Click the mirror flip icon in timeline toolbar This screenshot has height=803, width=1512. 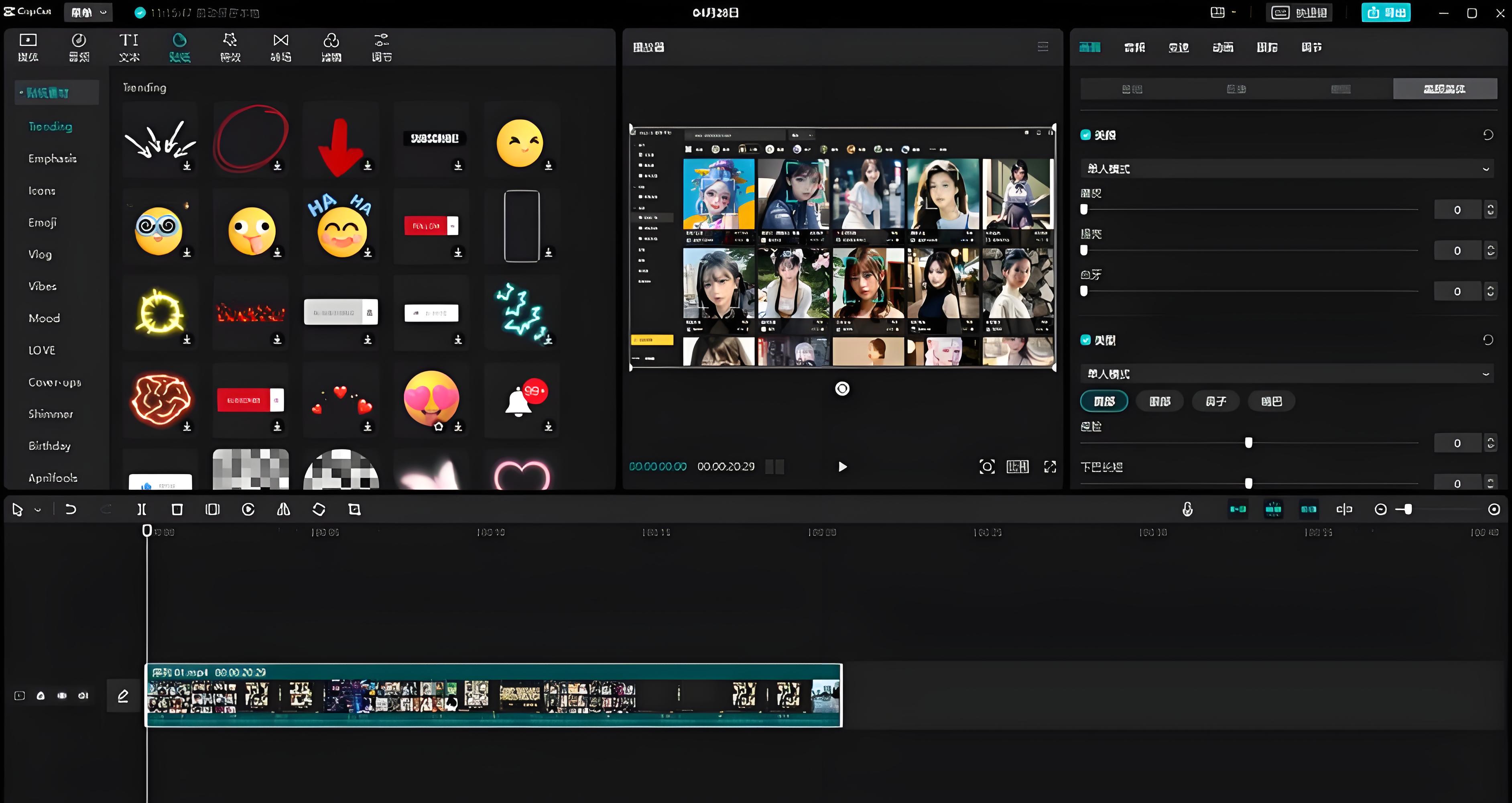[283, 509]
